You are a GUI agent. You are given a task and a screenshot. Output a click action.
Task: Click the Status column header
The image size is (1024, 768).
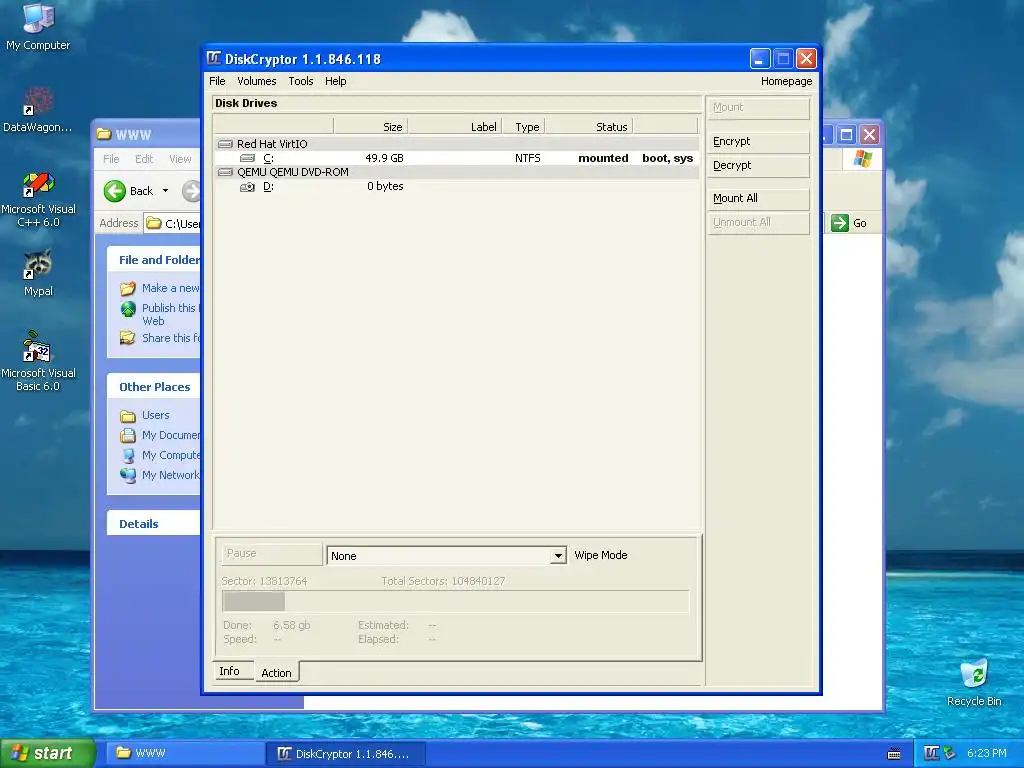(589, 127)
